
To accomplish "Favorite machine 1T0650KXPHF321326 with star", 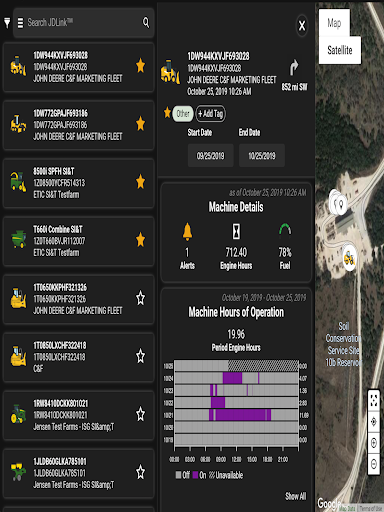I will (x=141, y=298).
